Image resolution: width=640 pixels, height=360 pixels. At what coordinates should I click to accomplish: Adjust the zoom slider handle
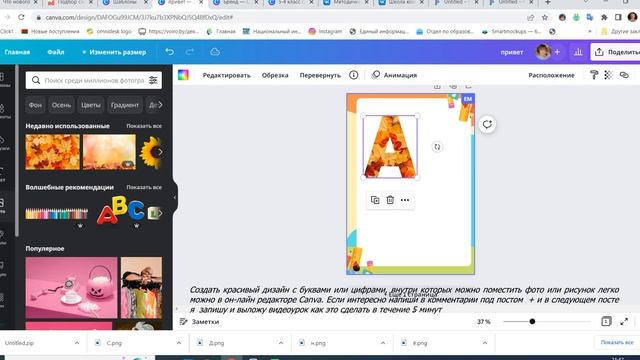click(532, 322)
